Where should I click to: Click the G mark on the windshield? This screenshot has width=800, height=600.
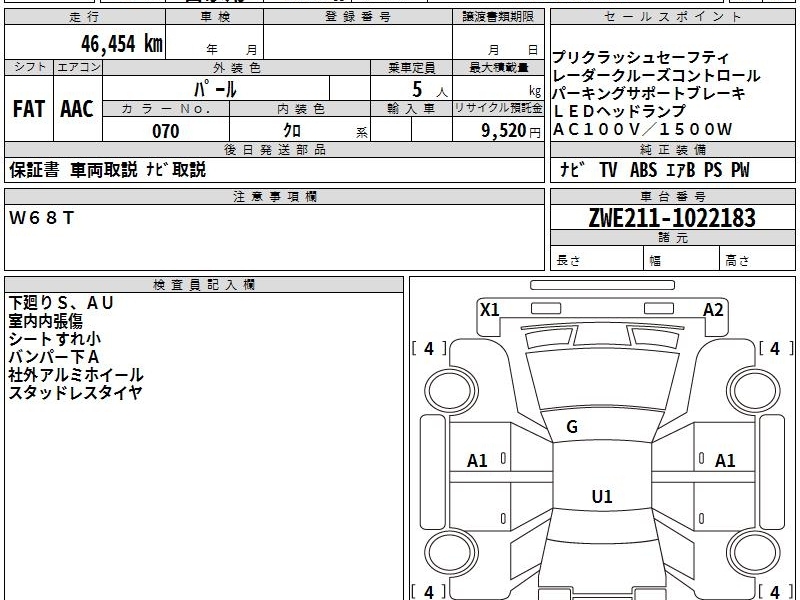point(572,427)
